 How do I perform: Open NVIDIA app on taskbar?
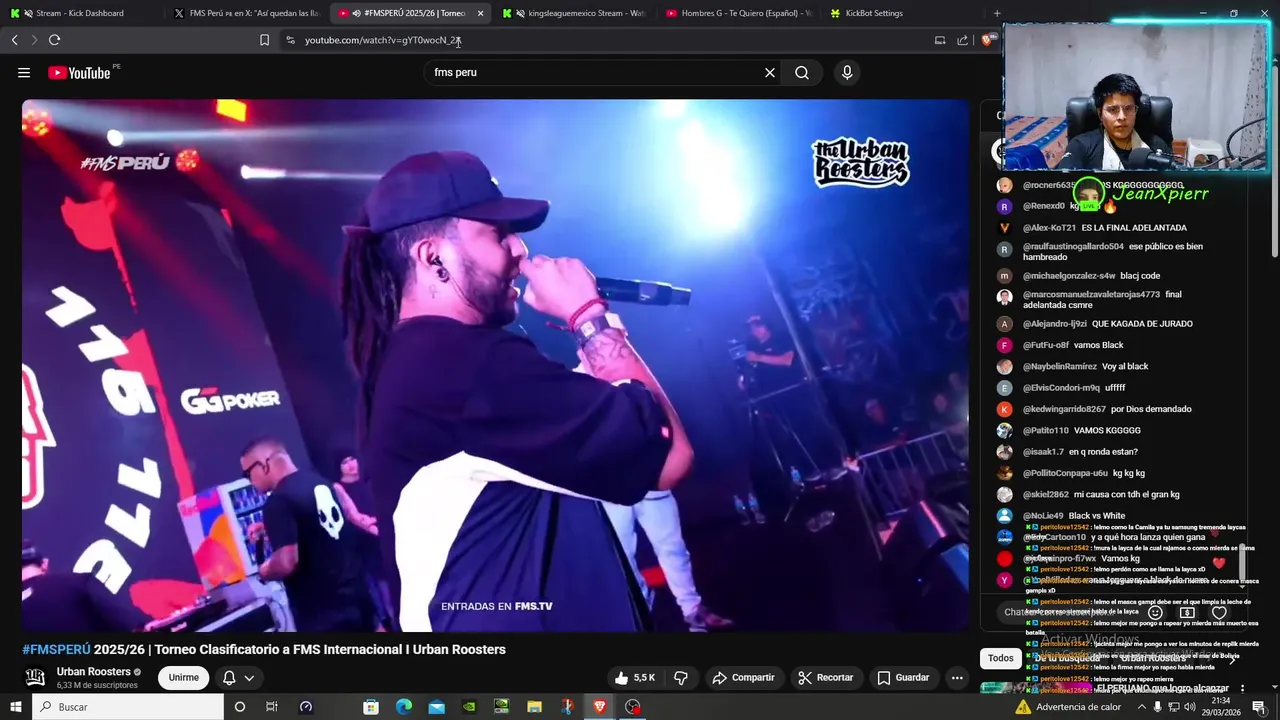coord(470,707)
